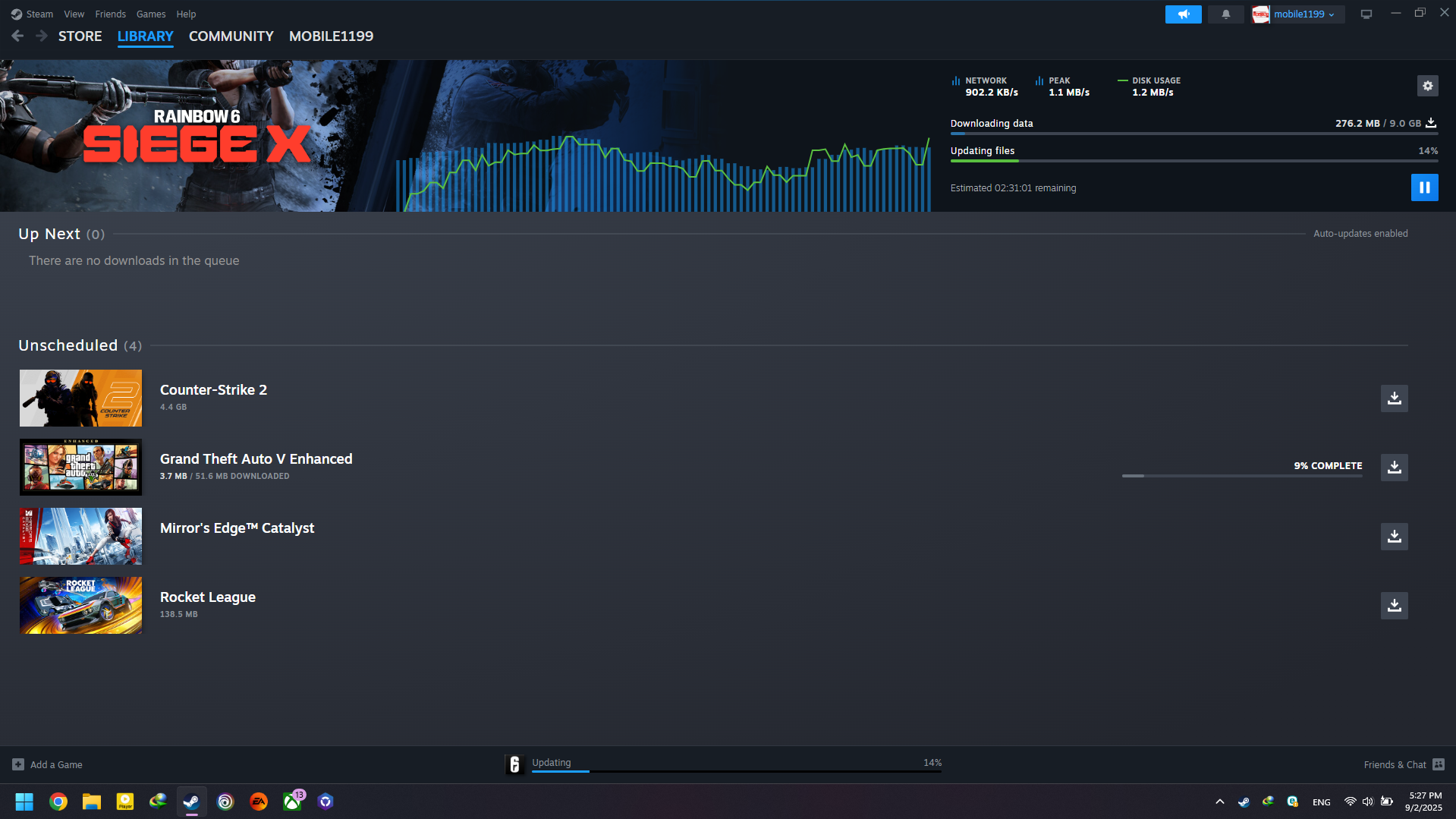Click the NETWORK 902.2 KB/s stat

[x=985, y=87]
